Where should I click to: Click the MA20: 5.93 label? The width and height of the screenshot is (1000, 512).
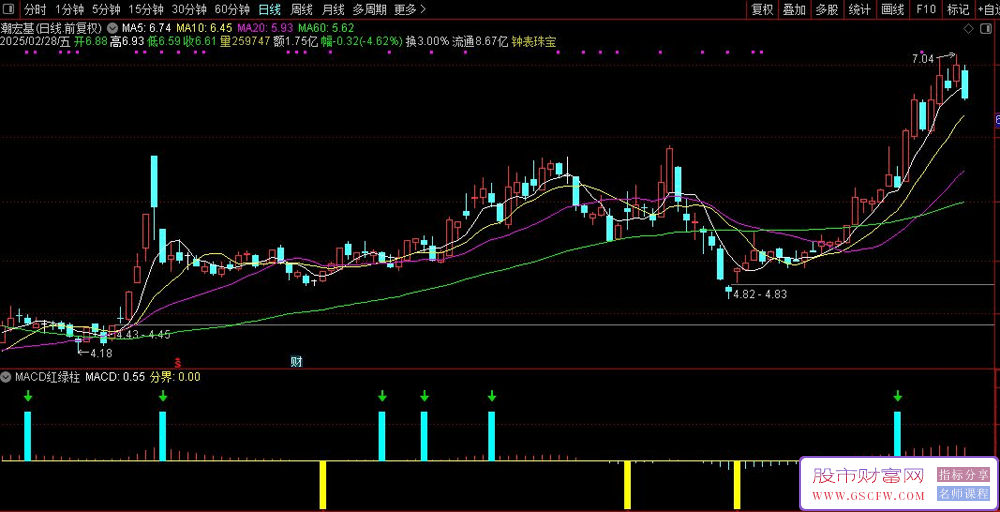265,28
